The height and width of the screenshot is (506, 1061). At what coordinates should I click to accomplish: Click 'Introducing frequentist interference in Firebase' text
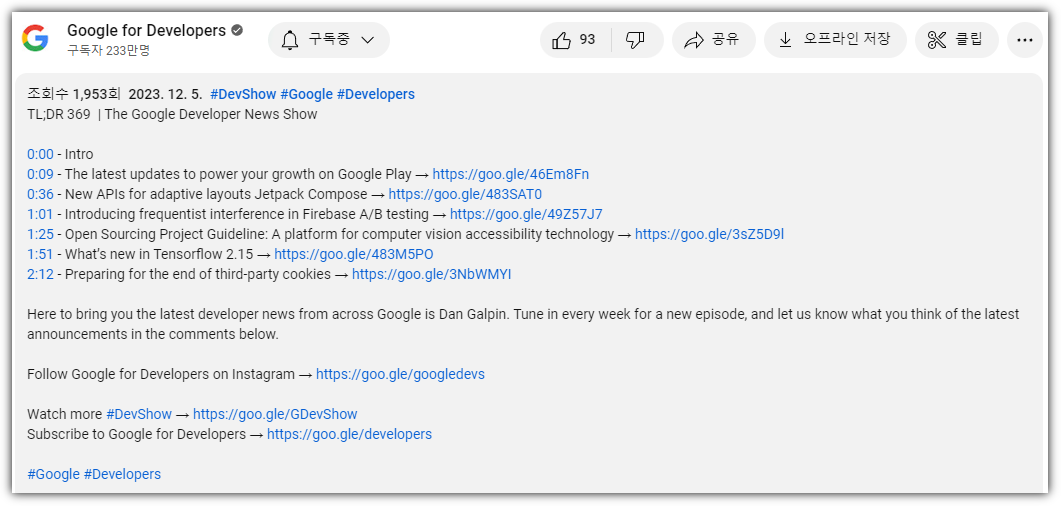[x=246, y=214]
